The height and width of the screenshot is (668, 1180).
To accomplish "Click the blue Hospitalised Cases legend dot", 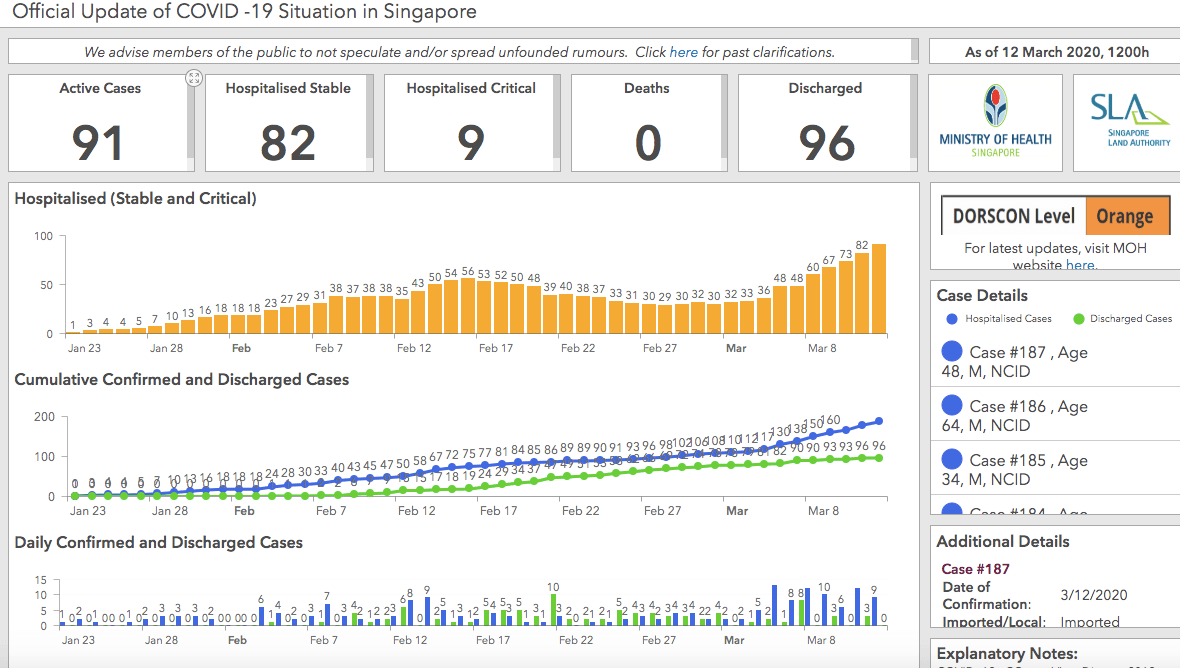I will click(951, 319).
